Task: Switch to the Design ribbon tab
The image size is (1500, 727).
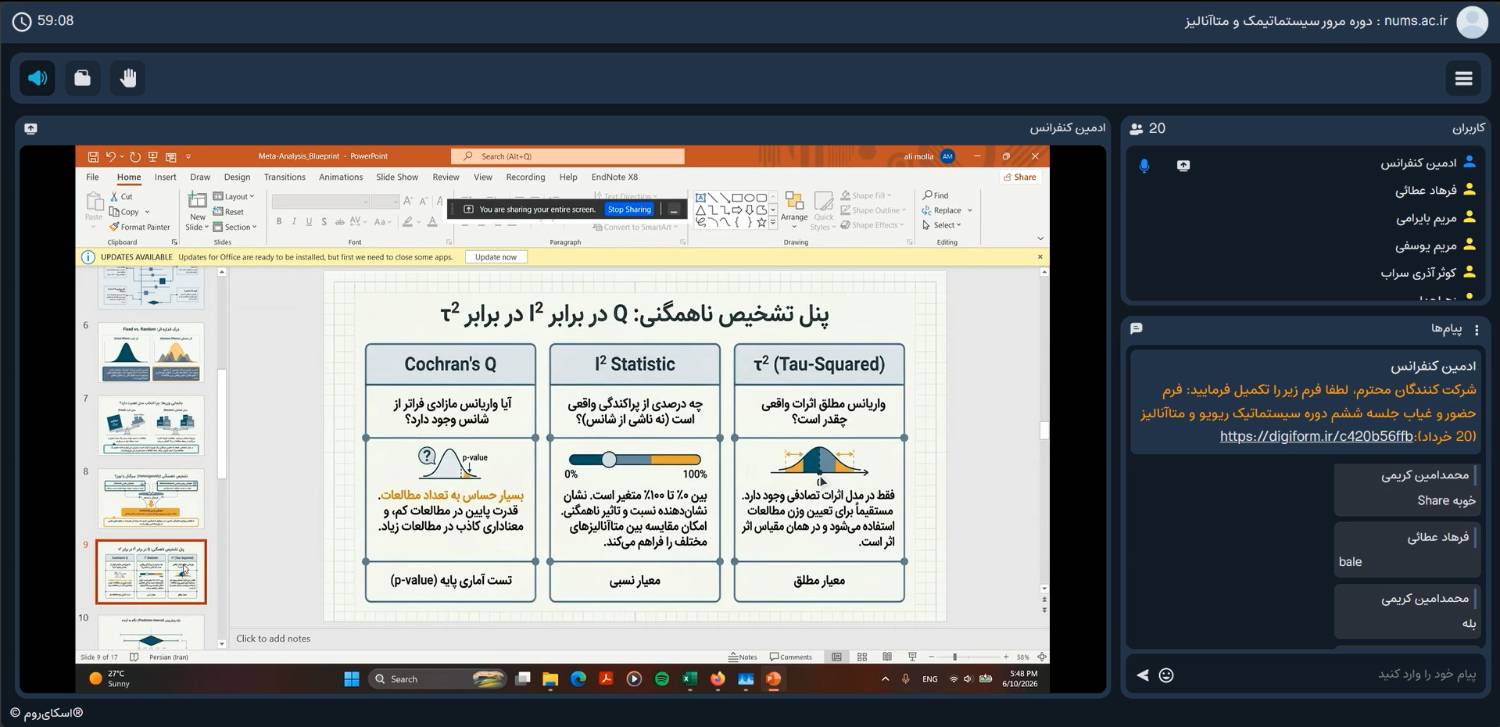Action: [x=237, y=177]
